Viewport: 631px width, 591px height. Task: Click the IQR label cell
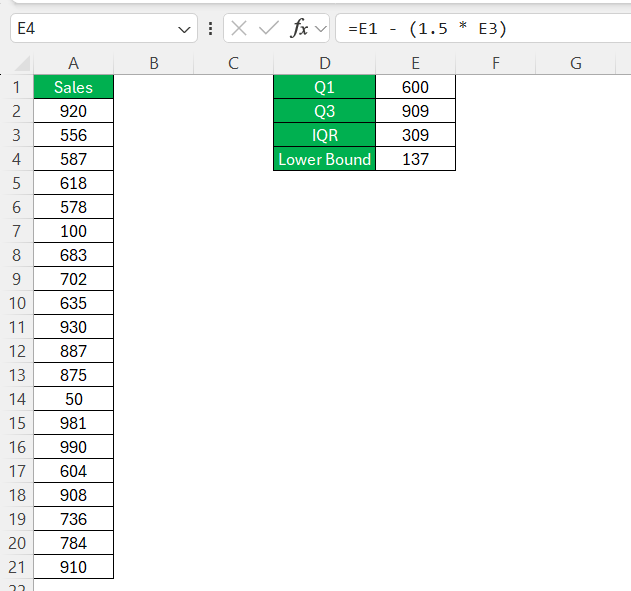click(x=324, y=135)
